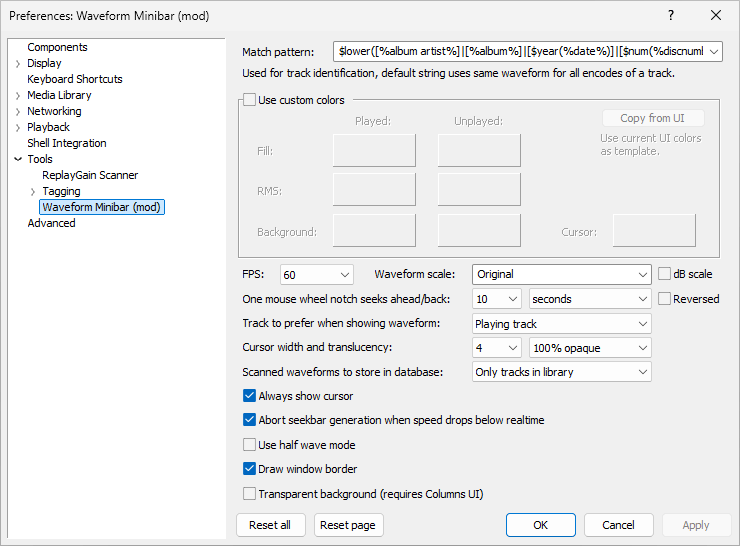Open the Waveform scale dropdown

pyautogui.click(x=561, y=274)
